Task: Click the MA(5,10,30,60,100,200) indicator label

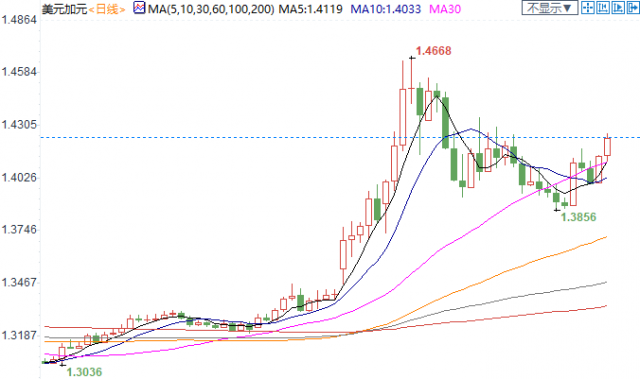Action: (211, 9)
